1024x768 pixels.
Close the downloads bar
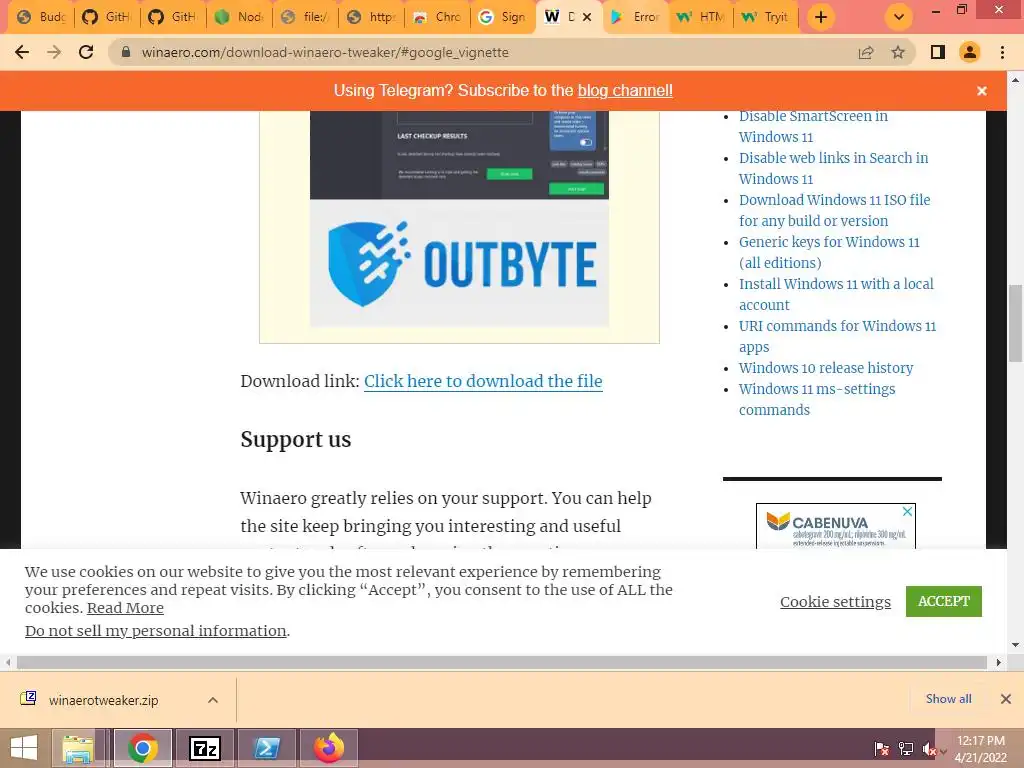point(1006,699)
